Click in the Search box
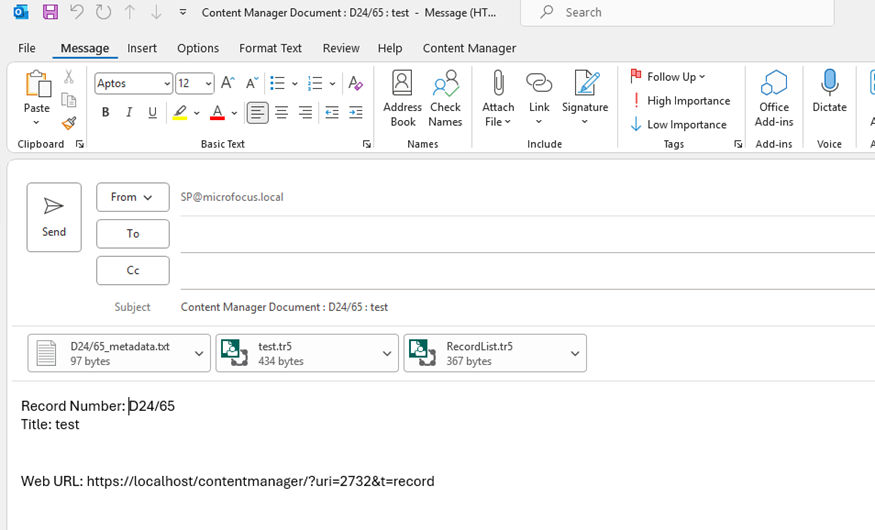 (x=677, y=12)
